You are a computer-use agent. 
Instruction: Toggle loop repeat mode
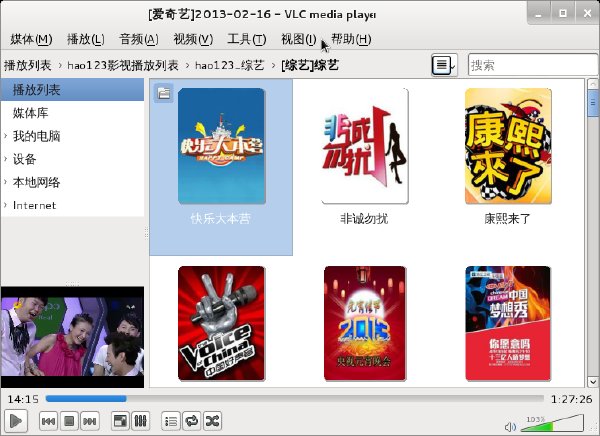191,421
